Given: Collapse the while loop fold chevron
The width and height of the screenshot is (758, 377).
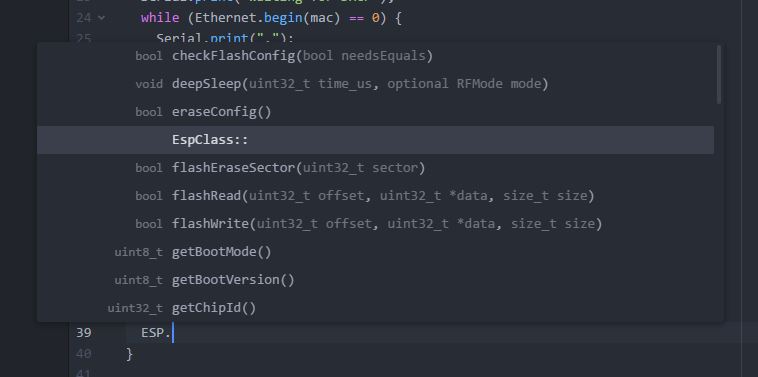Looking at the screenshot, I should point(102,18).
